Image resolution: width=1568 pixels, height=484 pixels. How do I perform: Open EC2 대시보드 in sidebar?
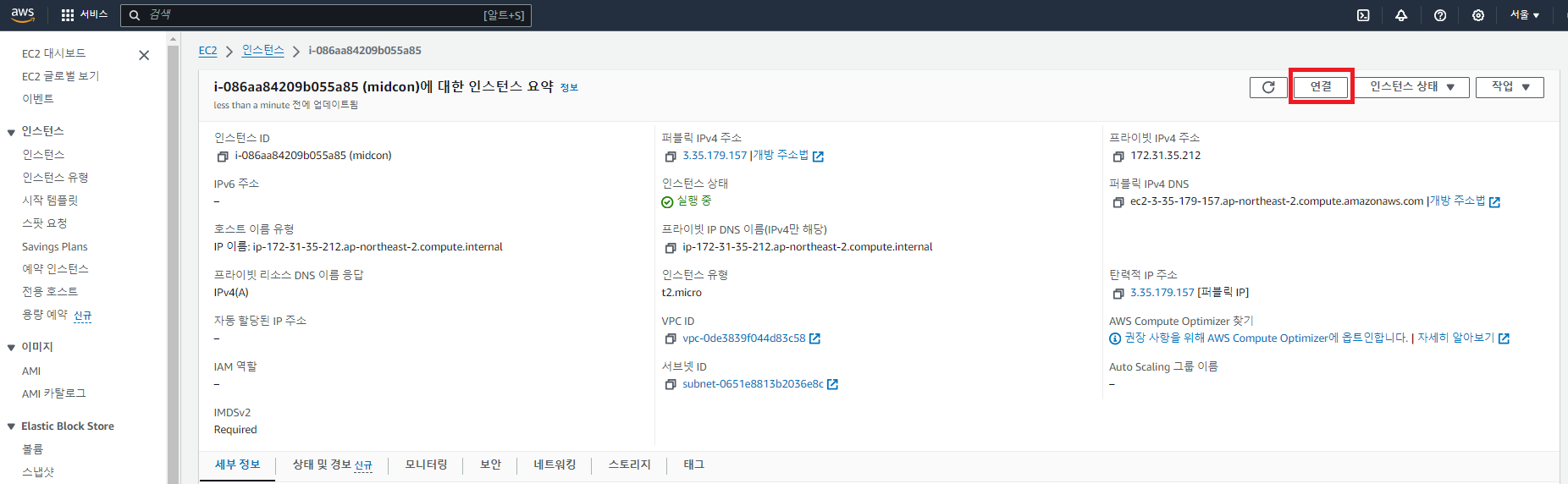click(53, 53)
